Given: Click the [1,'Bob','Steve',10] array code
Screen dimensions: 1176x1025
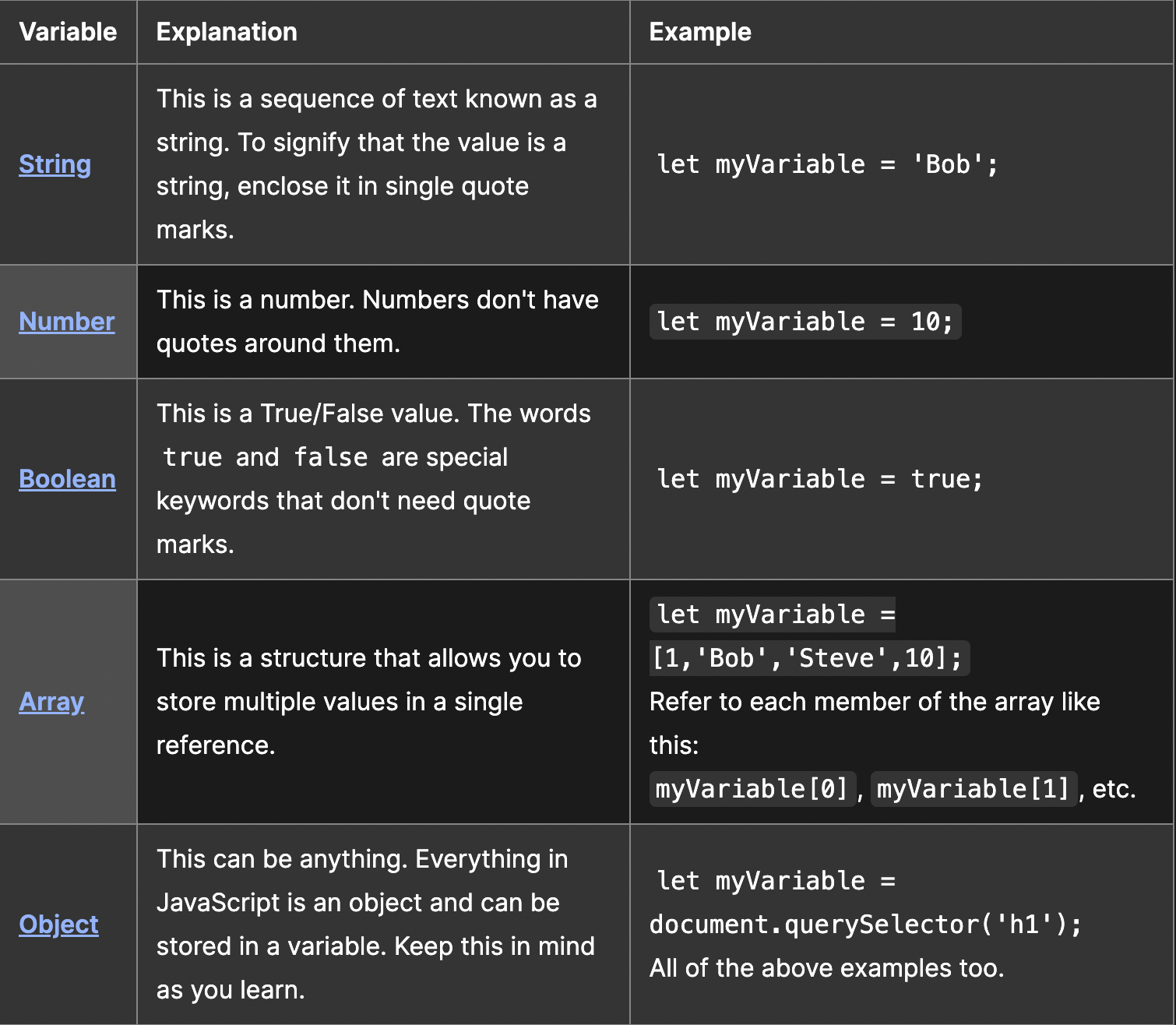Looking at the screenshot, I should point(809,658).
